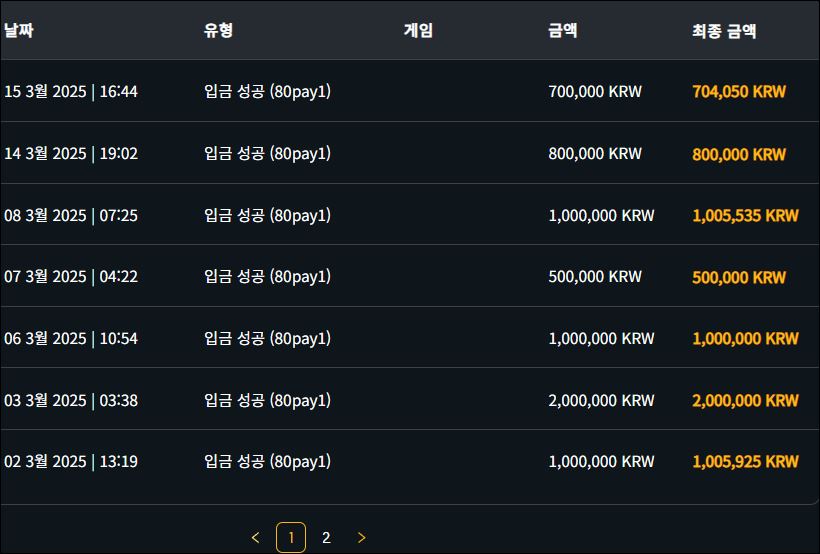Image resolution: width=820 pixels, height=554 pixels.
Task: Click the 유형 column header
Action: tap(218, 30)
